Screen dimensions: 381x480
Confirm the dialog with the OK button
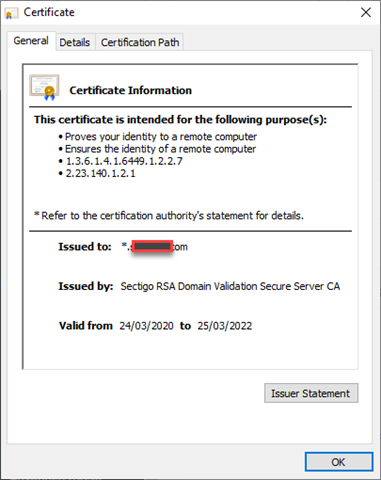click(x=338, y=462)
